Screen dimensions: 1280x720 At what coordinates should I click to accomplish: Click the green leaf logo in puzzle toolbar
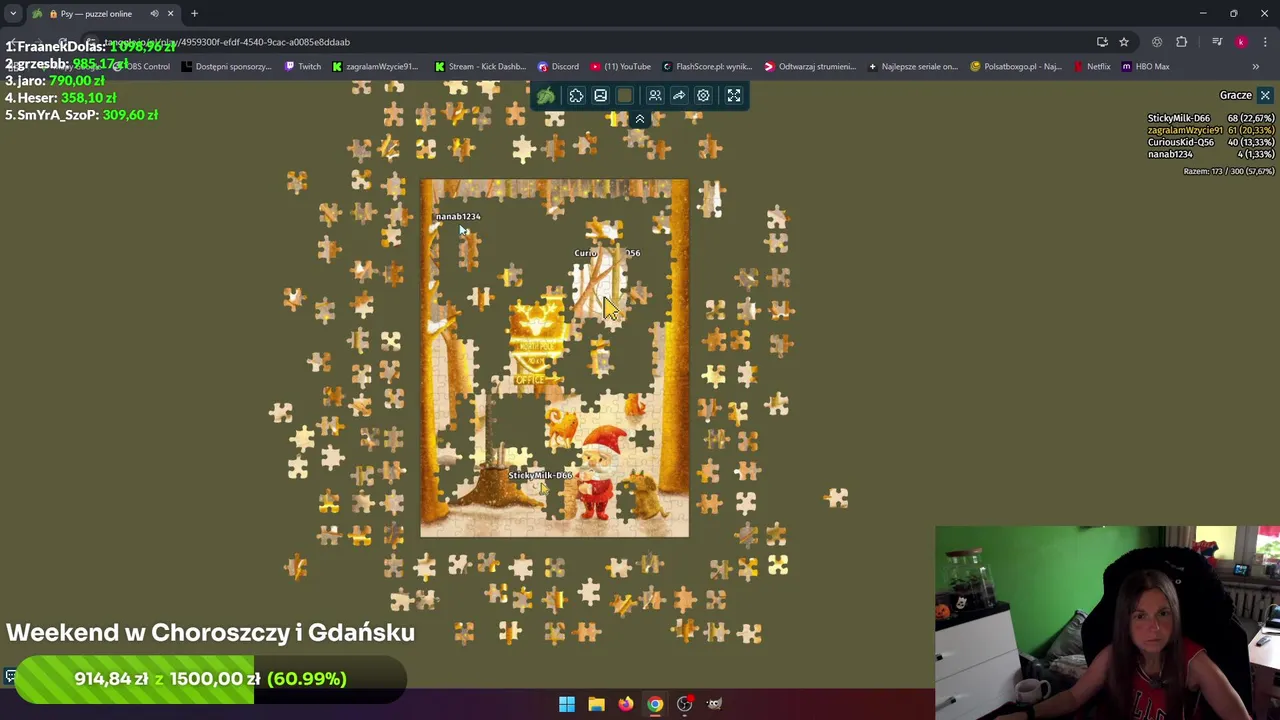(546, 96)
